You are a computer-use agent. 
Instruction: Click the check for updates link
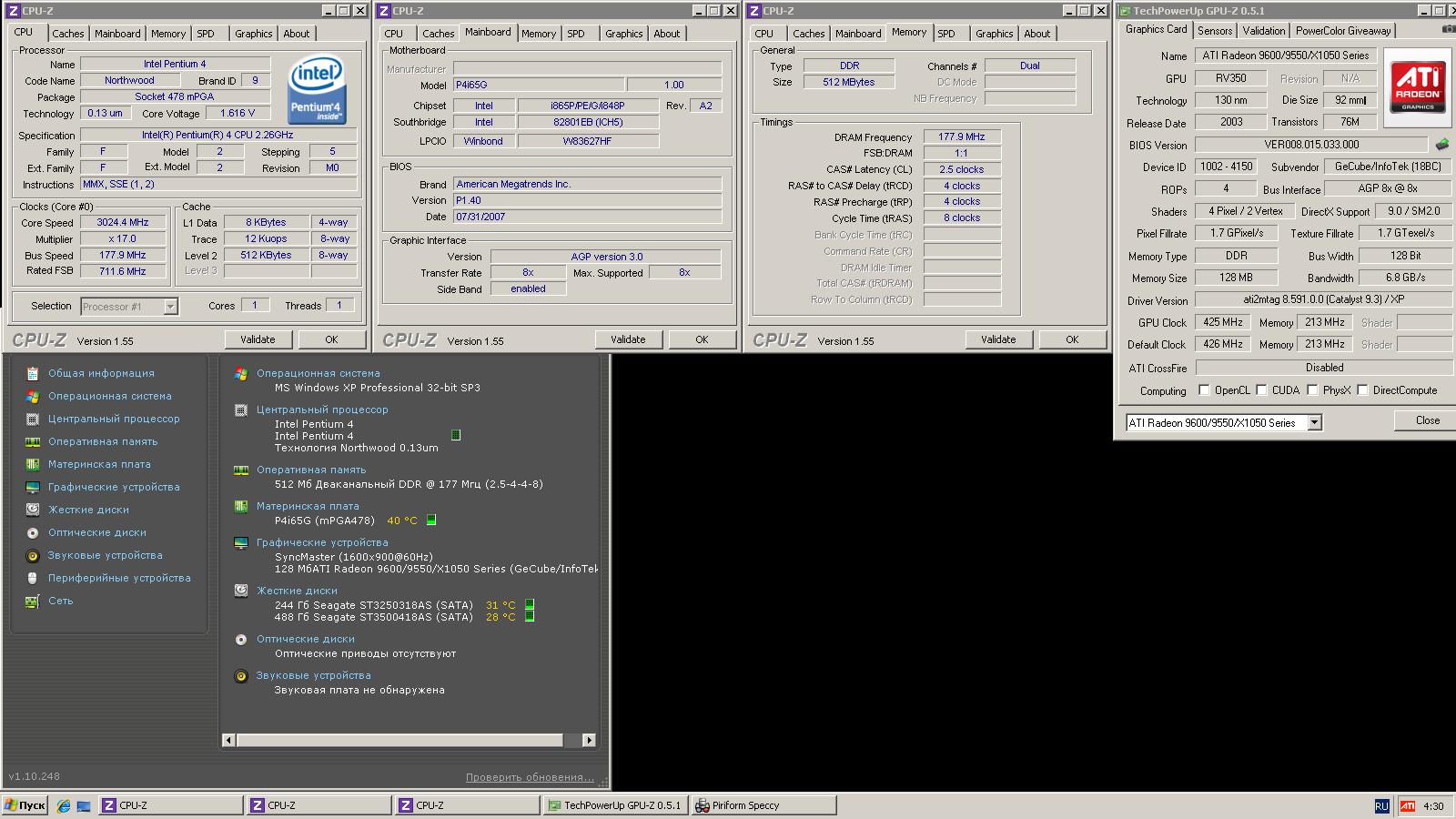pos(530,777)
